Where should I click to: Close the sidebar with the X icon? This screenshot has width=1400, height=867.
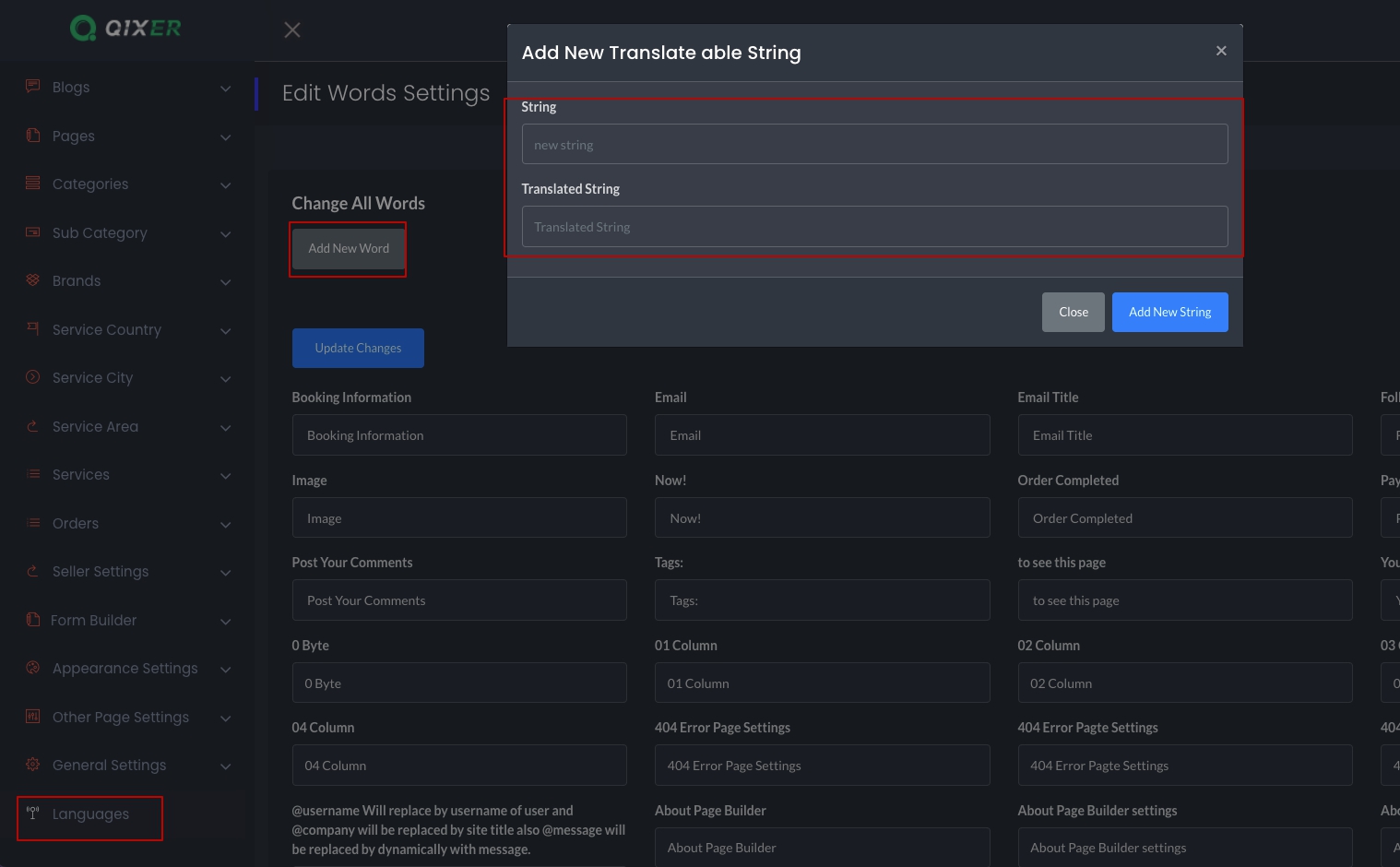(292, 30)
